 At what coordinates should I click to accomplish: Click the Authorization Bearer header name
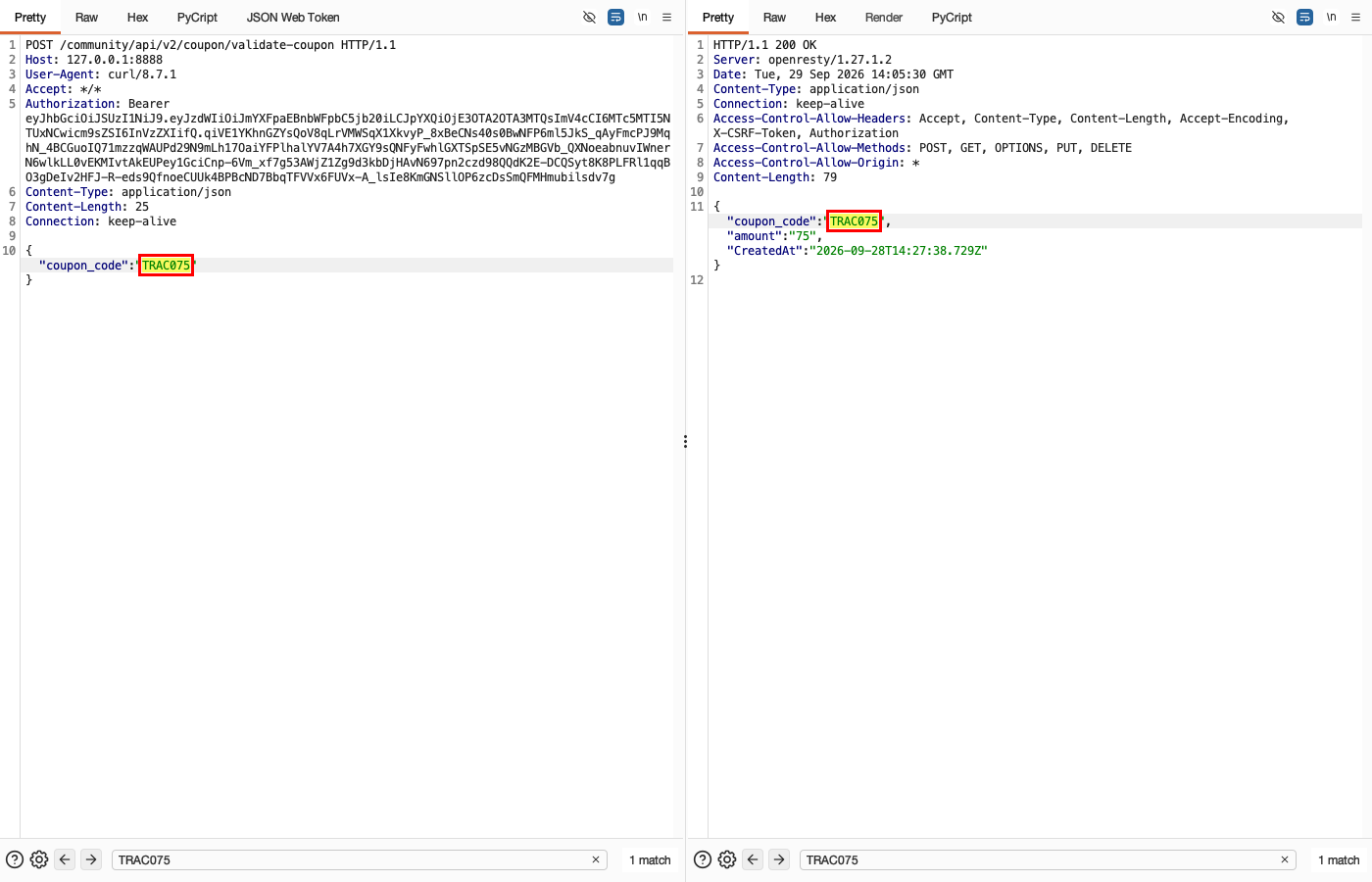pyautogui.click(x=72, y=104)
